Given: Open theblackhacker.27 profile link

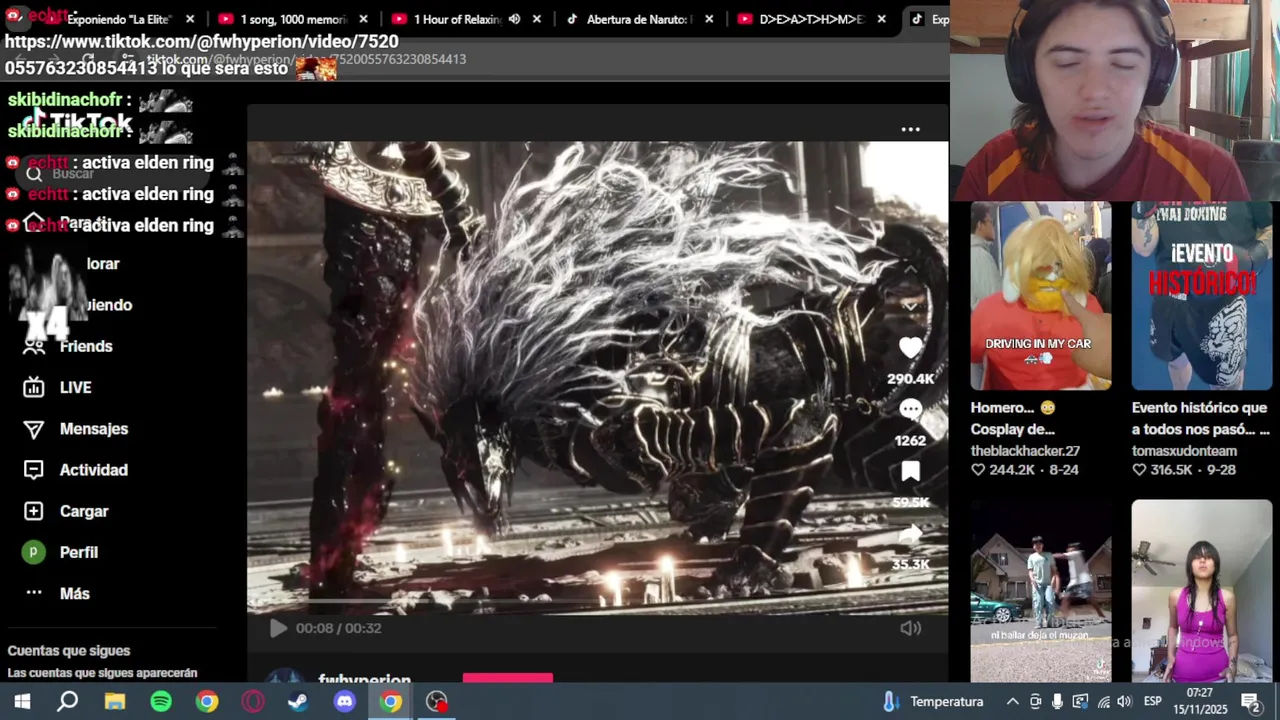Looking at the screenshot, I should [1025, 451].
